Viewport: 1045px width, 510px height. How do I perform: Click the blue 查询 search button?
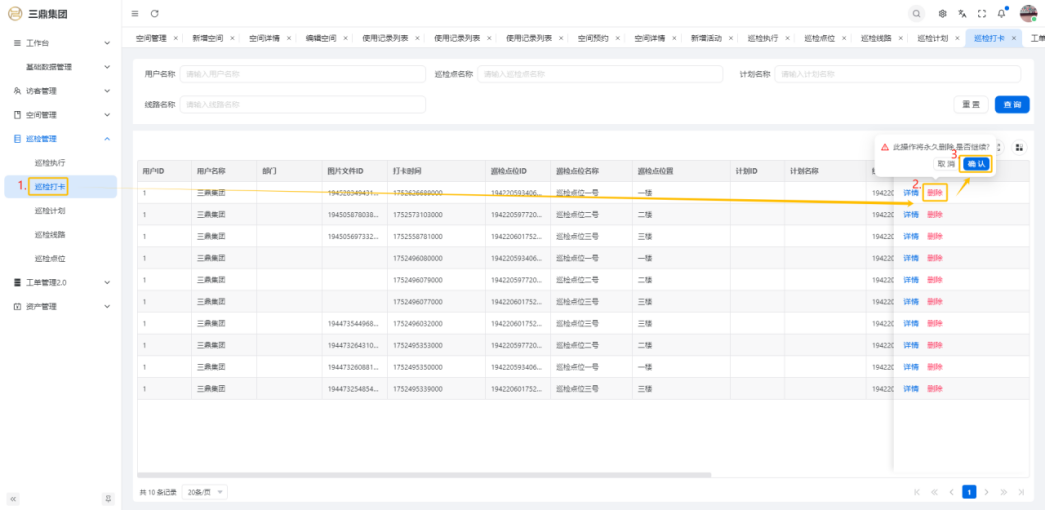tap(1012, 104)
